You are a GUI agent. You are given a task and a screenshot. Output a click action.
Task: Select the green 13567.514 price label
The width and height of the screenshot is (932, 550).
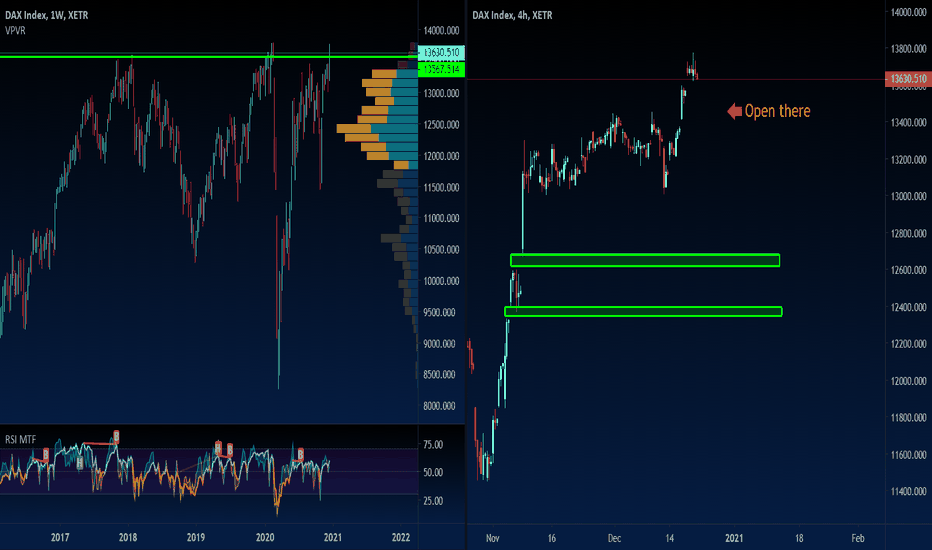tap(441, 70)
